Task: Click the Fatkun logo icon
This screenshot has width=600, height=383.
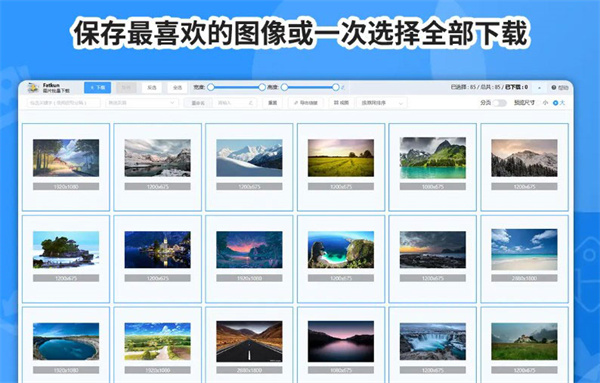Action: tap(33, 88)
